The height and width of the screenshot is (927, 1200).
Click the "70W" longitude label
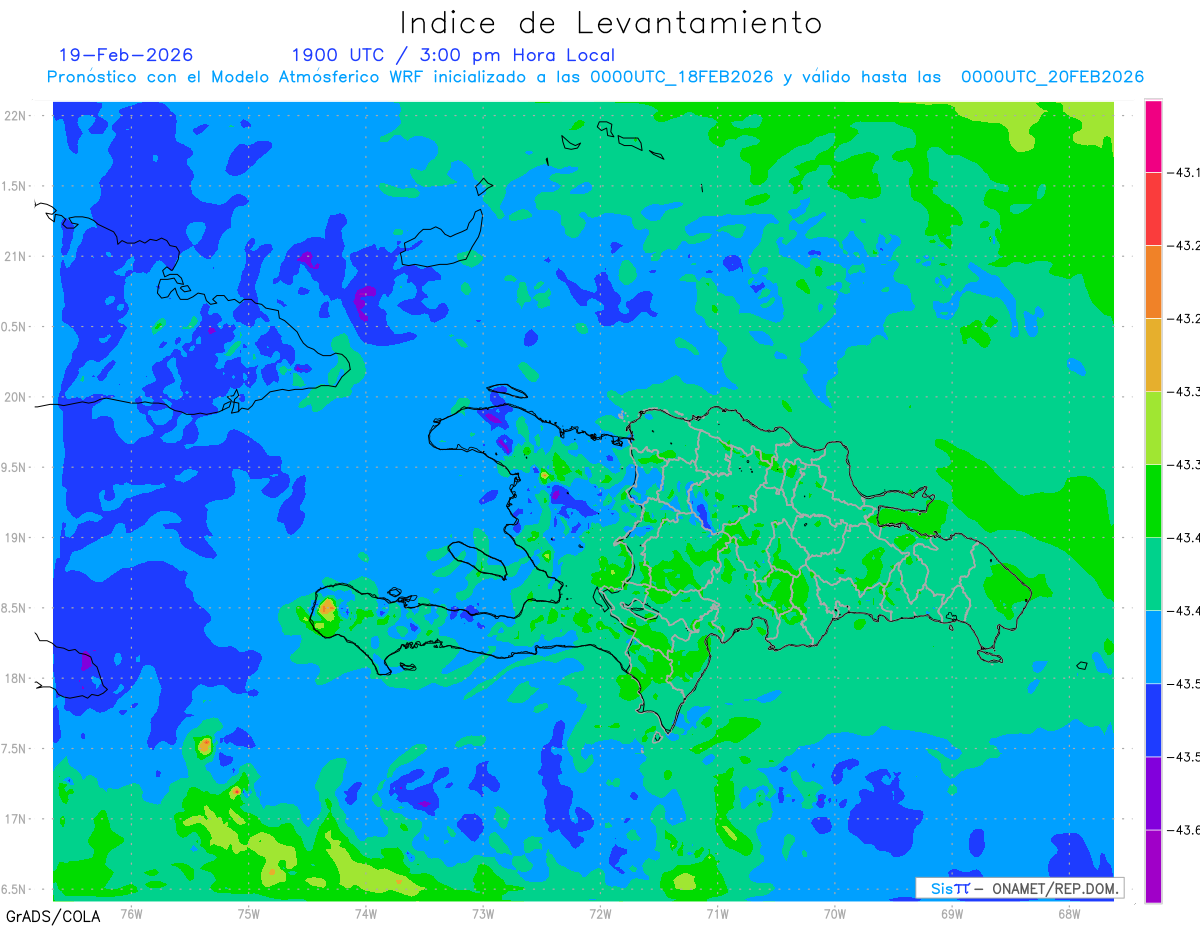[x=835, y=913]
